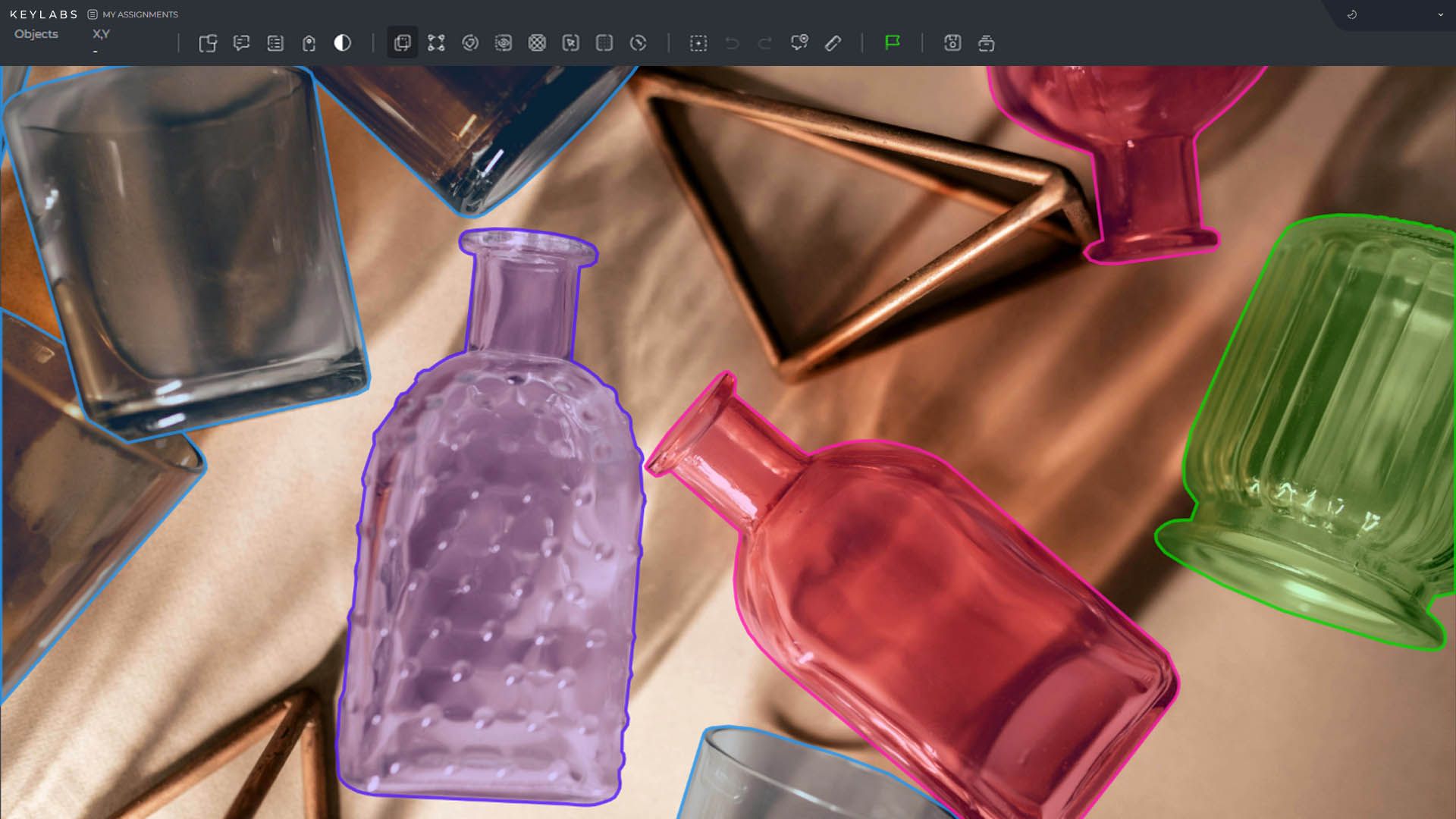This screenshot has width=1456, height=819.
Task: Toggle the rounded dashed square icon
Action: [604, 43]
